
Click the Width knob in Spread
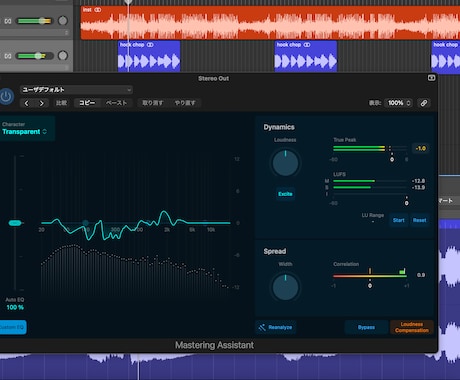tap(285, 287)
